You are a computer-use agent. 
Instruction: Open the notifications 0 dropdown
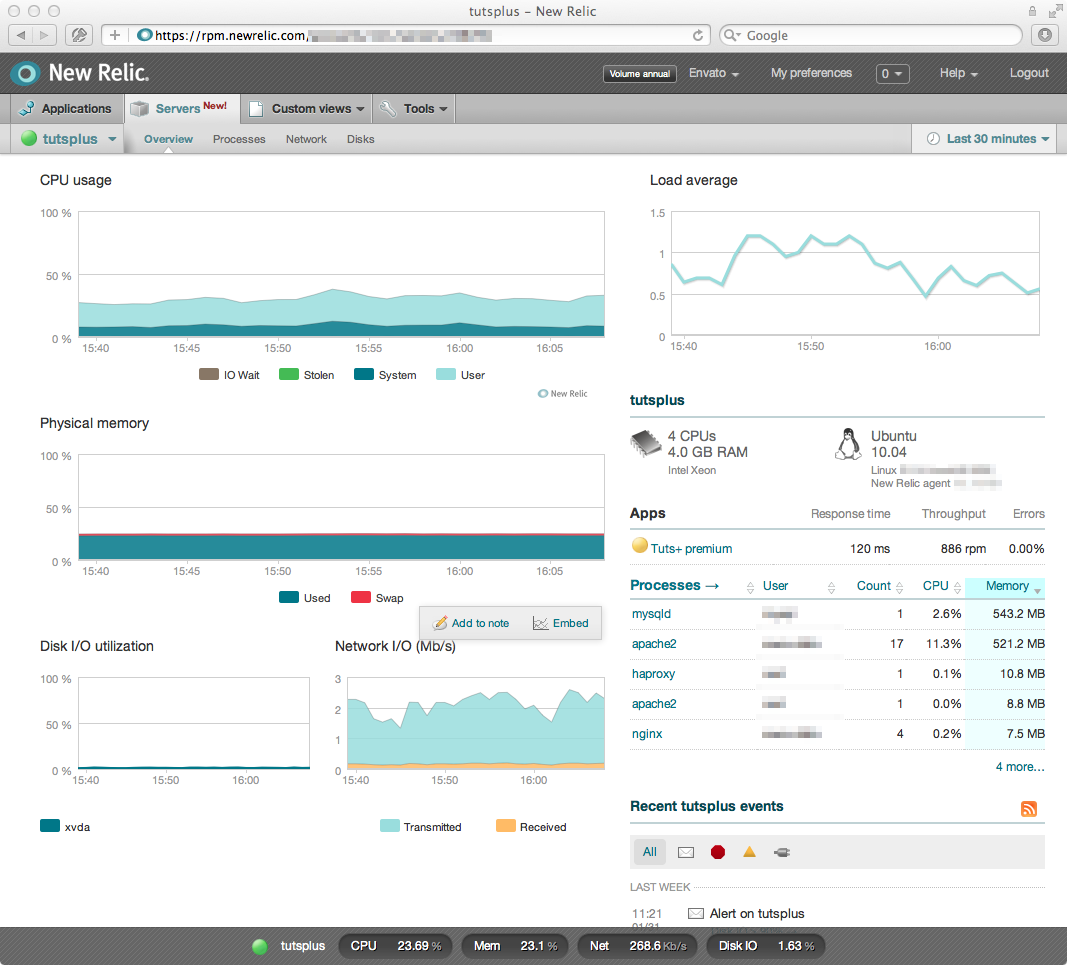[892, 73]
